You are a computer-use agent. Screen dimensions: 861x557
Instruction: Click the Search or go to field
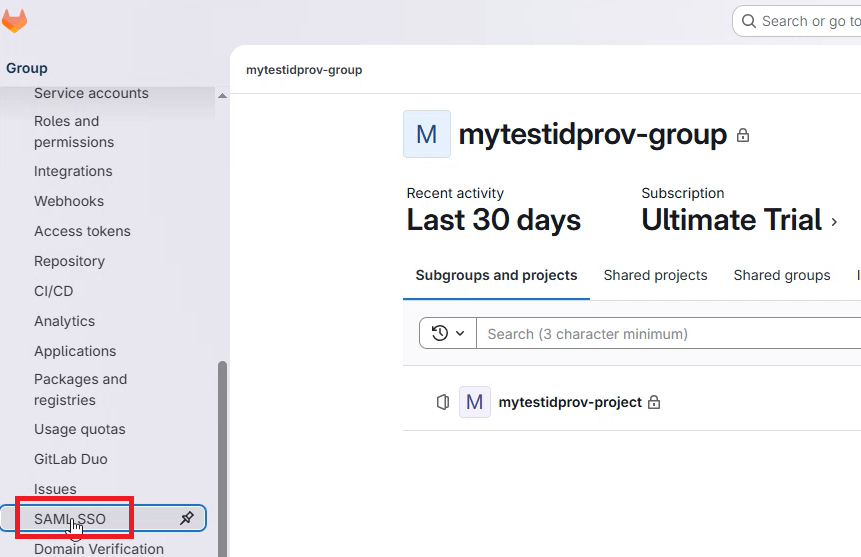[x=797, y=21]
